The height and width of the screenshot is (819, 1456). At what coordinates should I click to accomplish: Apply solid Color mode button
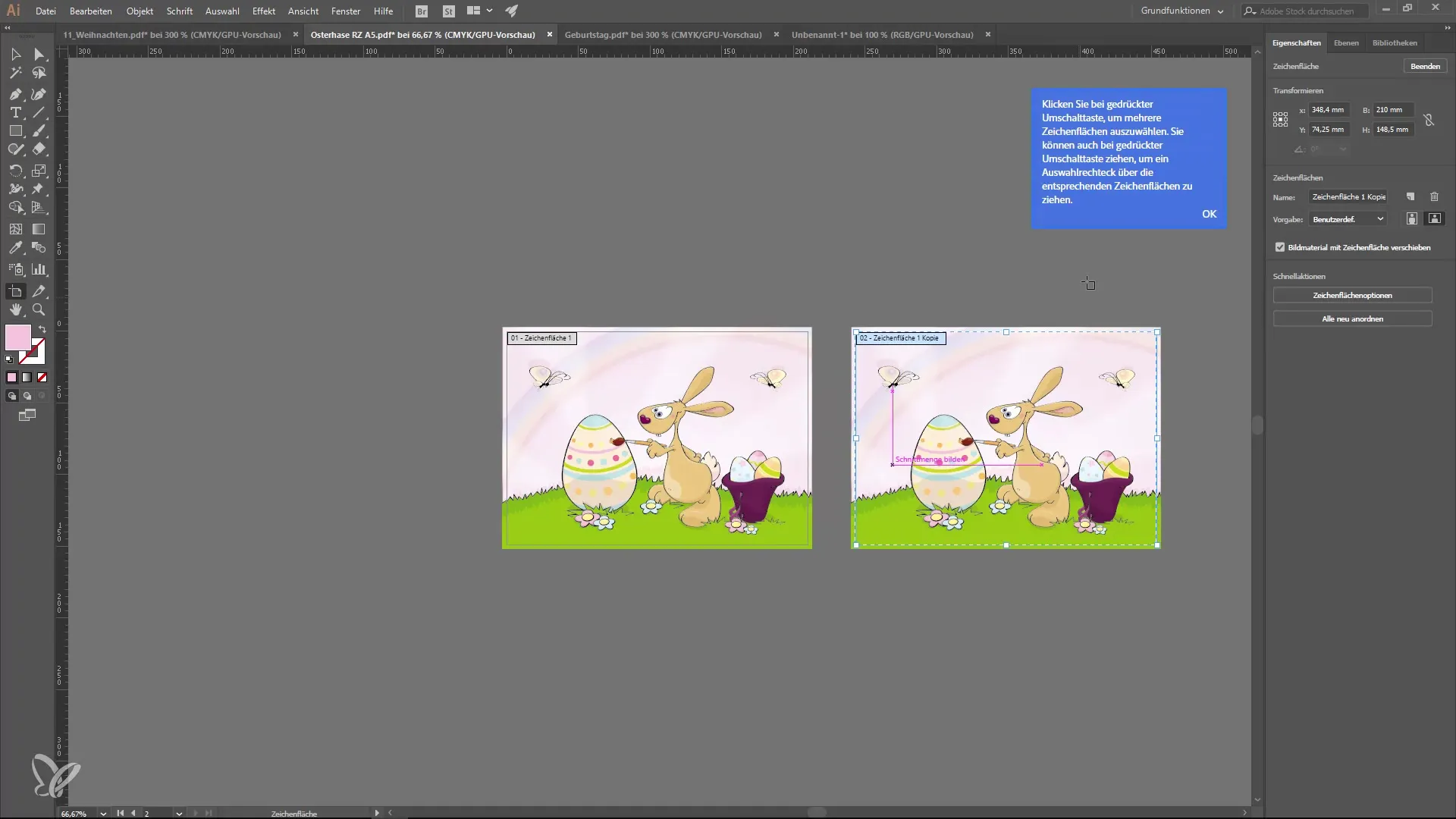pyautogui.click(x=11, y=377)
